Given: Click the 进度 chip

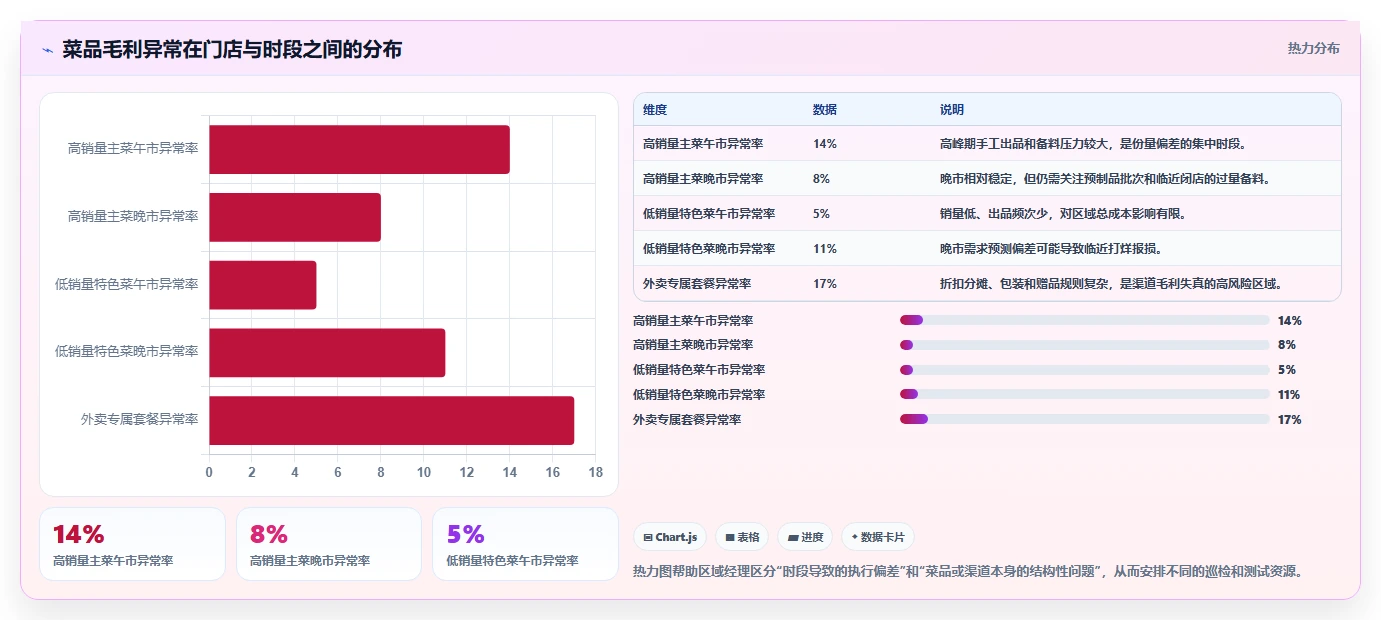Looking at the screenshot, I should [x=805, y=537].
